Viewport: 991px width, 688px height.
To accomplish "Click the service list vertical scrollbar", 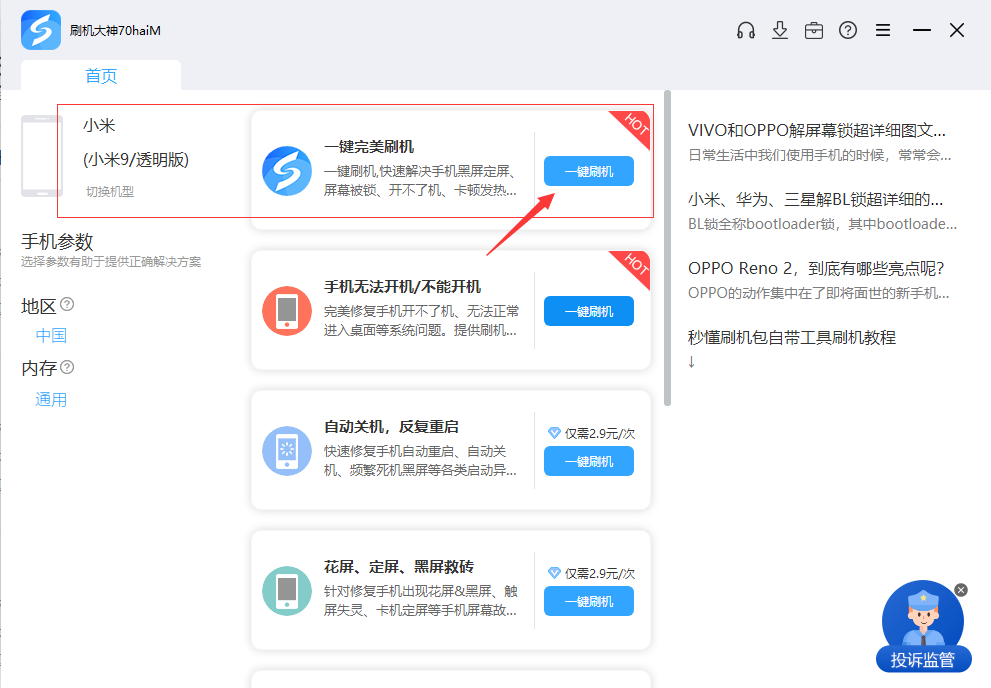I will point(667,248).
